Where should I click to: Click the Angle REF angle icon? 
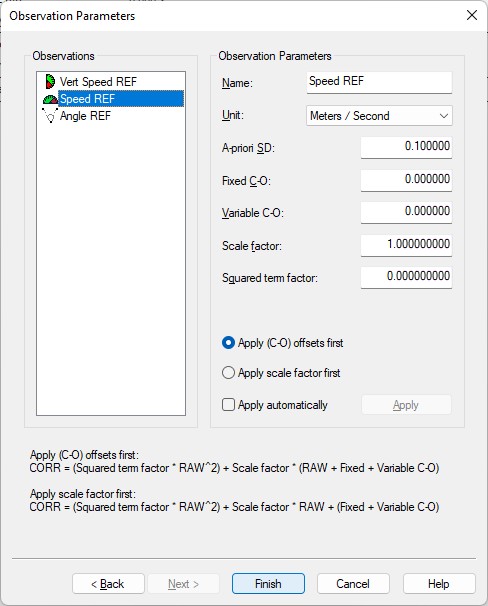pyautogui.click(x=50, y=116)
